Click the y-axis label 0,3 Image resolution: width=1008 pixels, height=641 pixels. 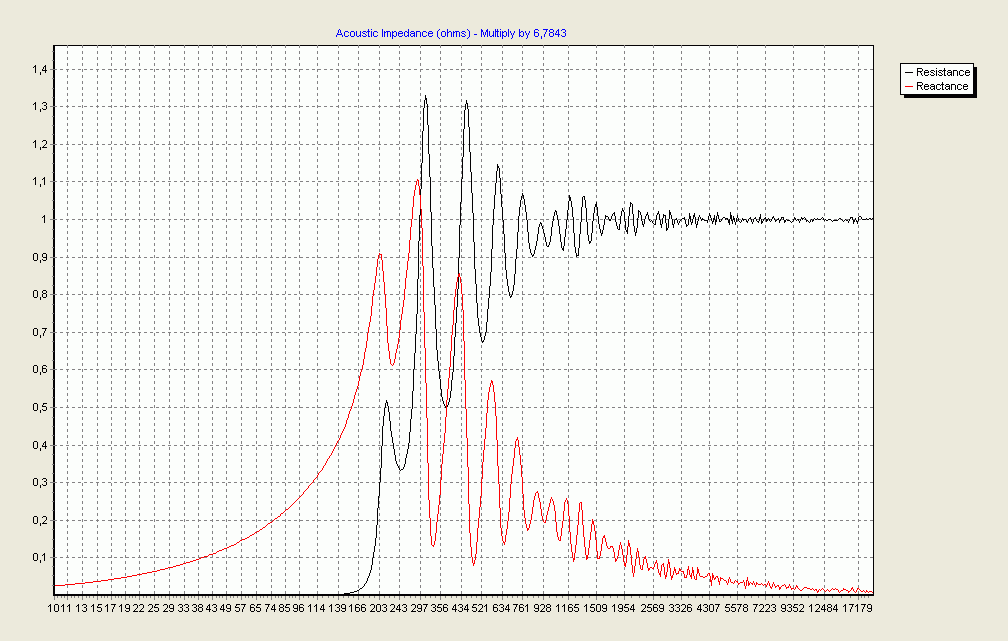coord(40,483)
